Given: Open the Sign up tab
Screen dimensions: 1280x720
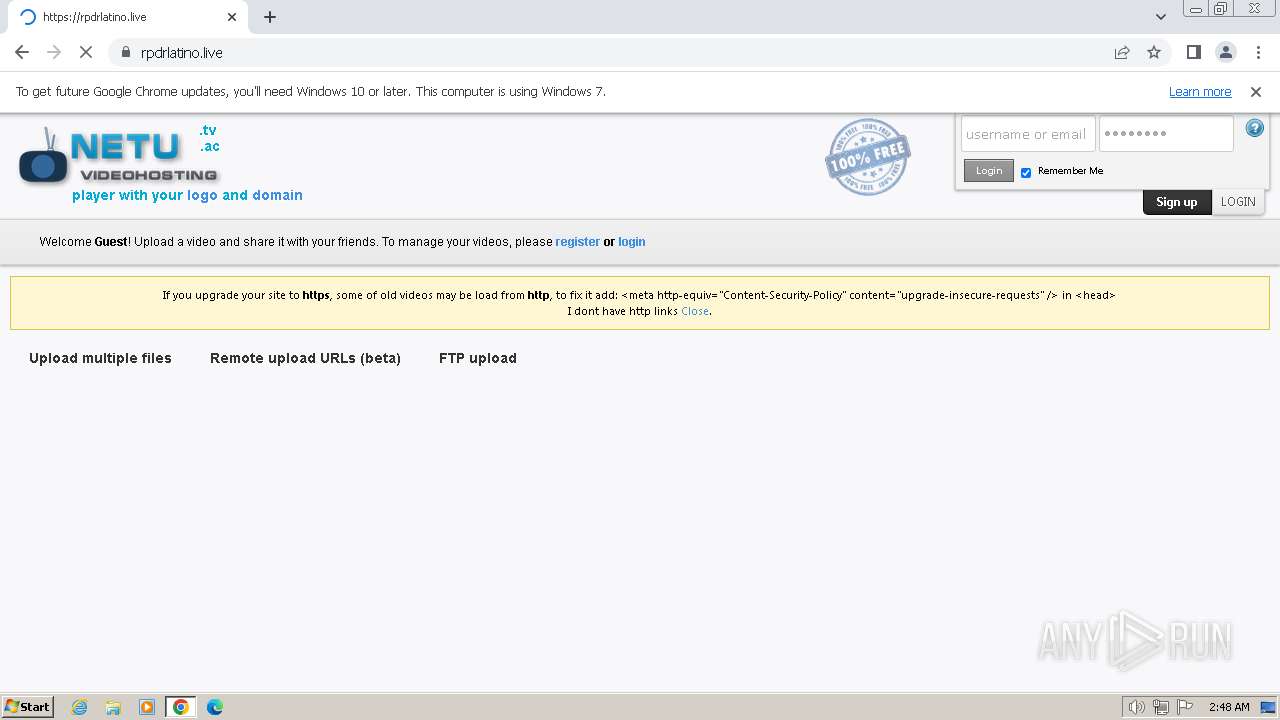Looking at the screenshot, I should pos(1176,202).
